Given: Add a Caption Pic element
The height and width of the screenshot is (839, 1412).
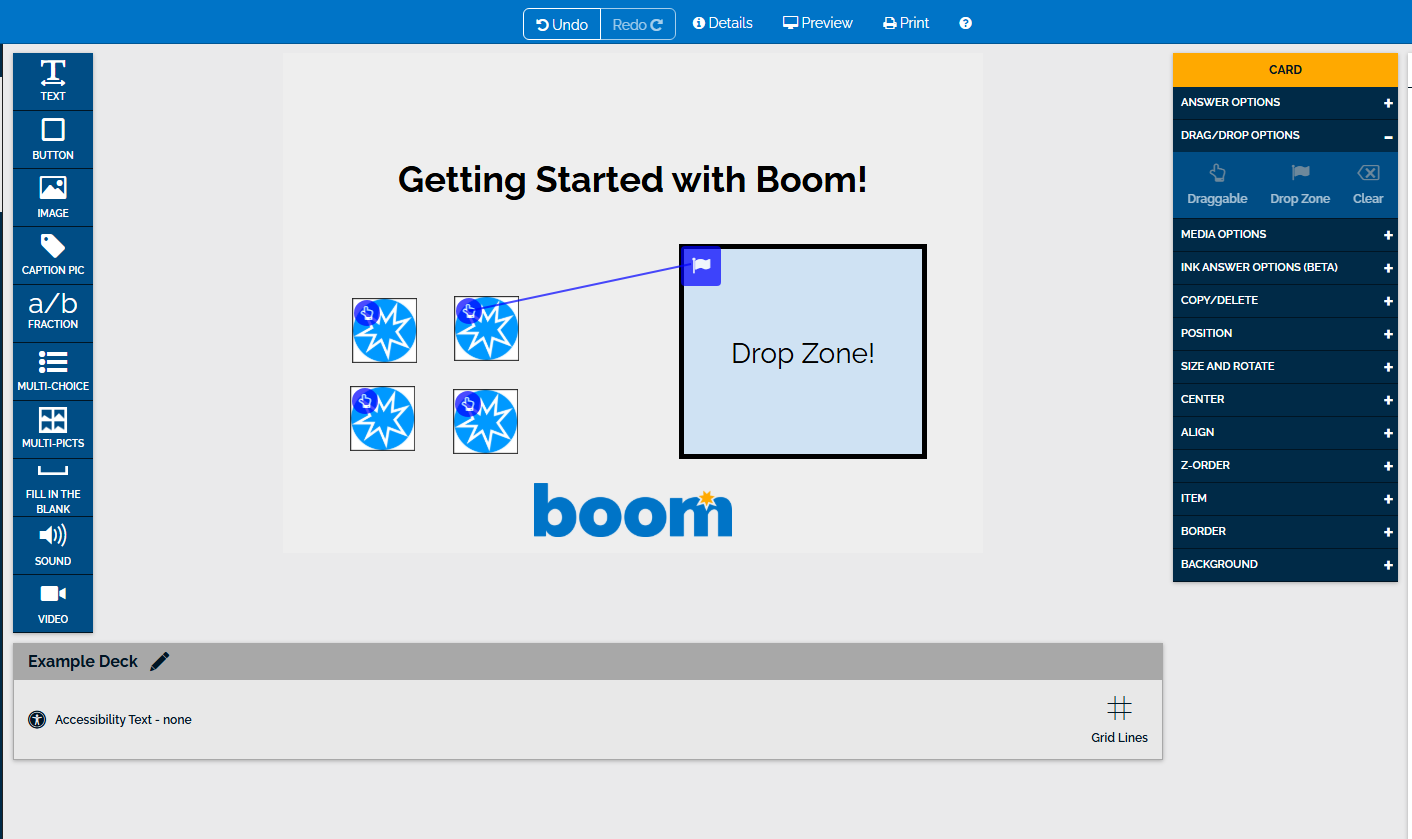Looking at the screenshot, I should tap(53, 255).
